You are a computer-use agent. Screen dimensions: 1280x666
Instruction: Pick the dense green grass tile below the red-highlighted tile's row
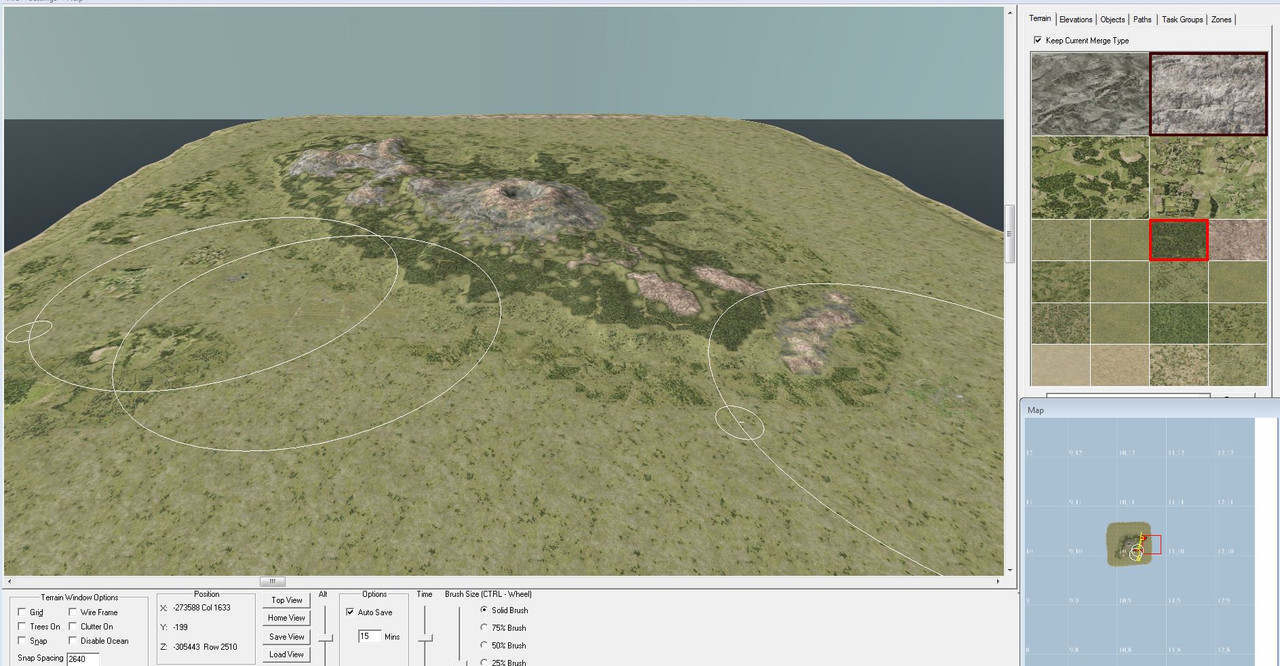point(1179,323)
